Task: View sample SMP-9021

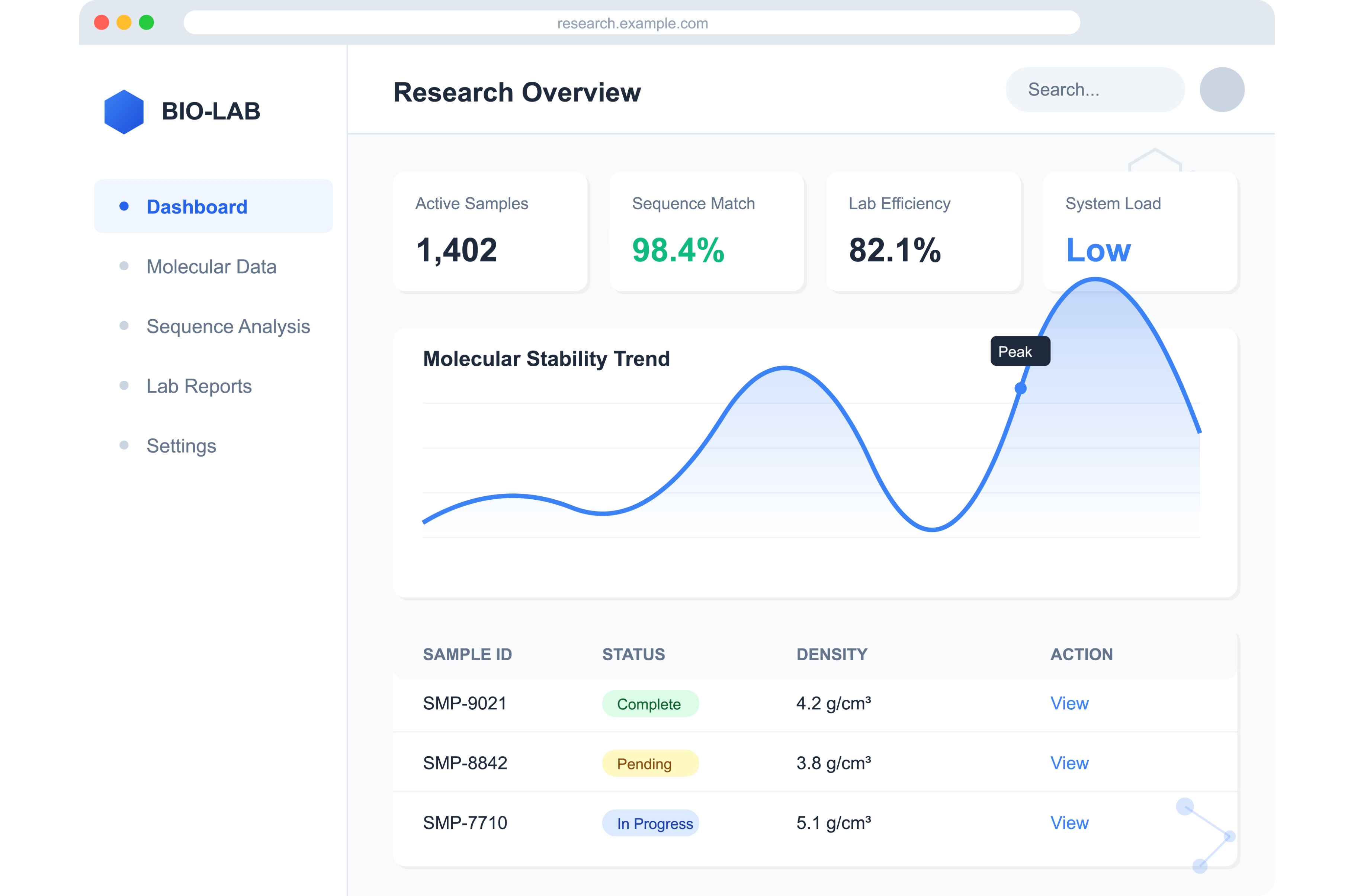Action: tap(1068, 703)
